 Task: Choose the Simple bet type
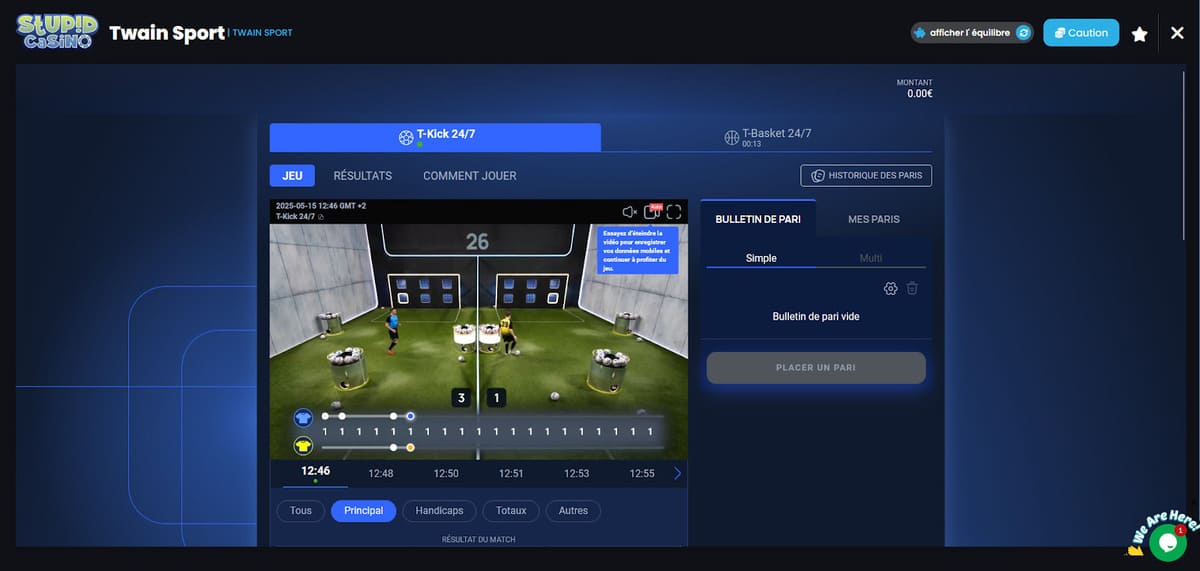(761, 258)
